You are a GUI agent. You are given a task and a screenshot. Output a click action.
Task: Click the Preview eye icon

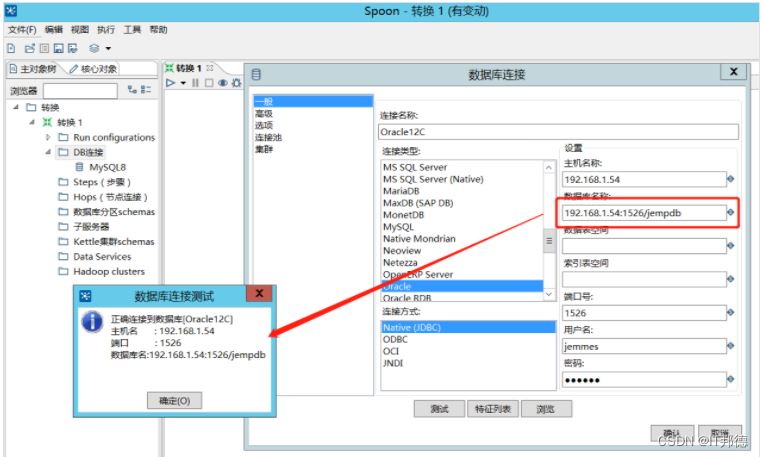pyautogui.click(x=223, y=83)
